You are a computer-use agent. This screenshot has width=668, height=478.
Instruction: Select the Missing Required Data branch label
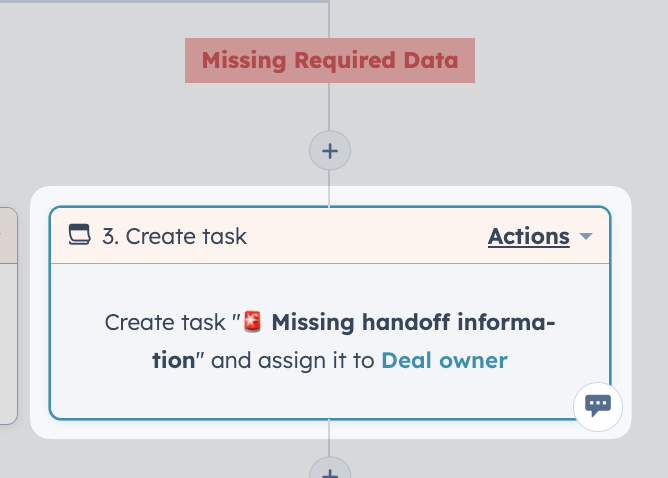pos(330,60)
